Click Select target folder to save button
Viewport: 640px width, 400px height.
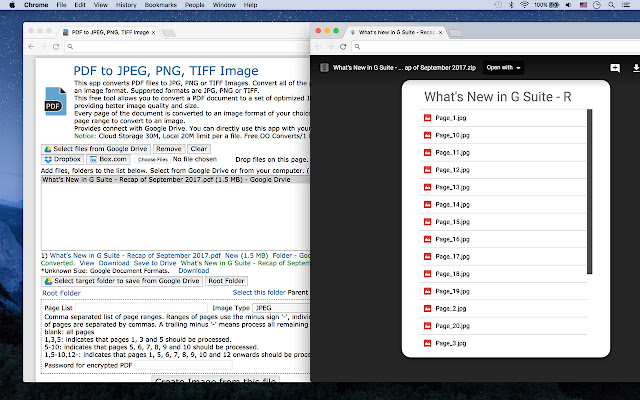[x=122, y=281]
